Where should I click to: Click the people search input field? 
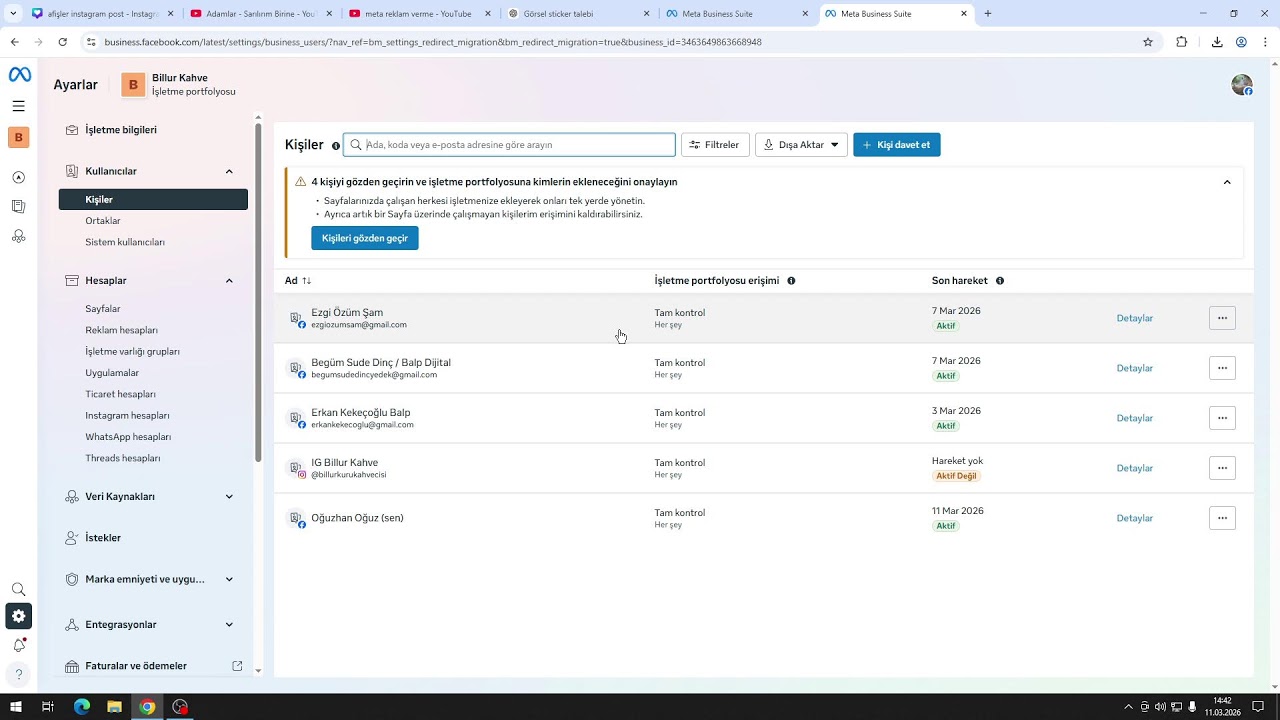pyautogui.click(x=509, y=145)
